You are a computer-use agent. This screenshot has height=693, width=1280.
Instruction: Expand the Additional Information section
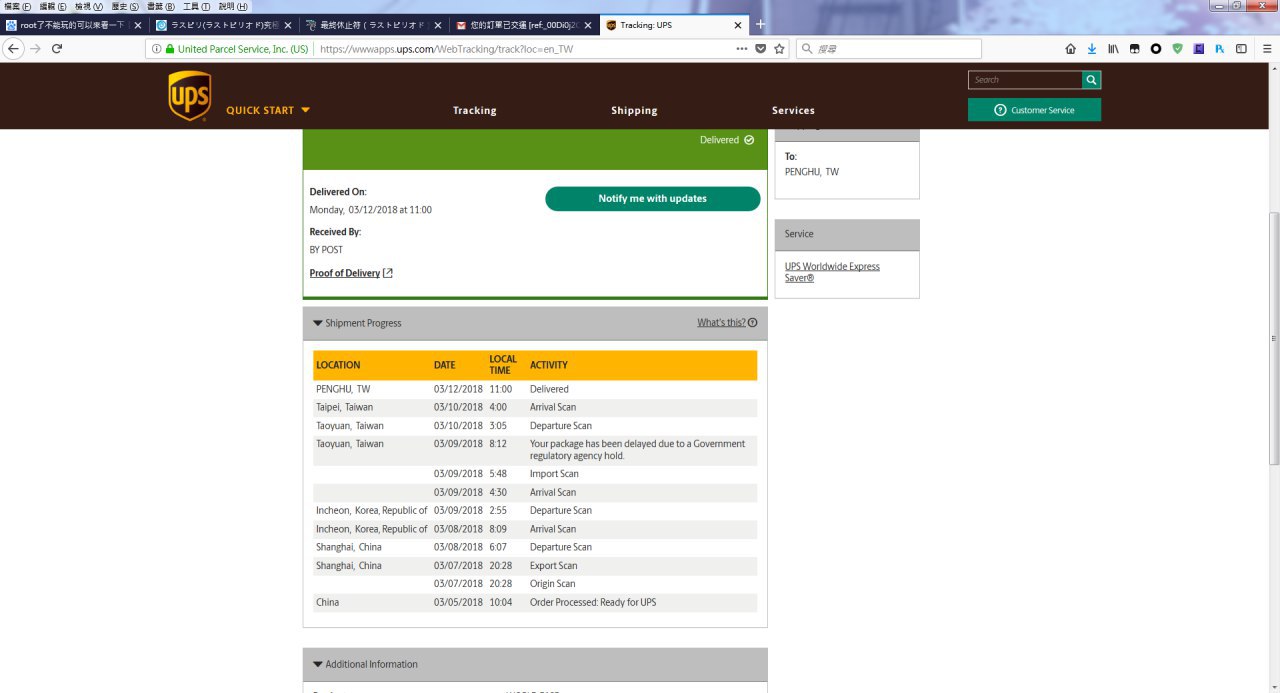[x=365, y=664]
